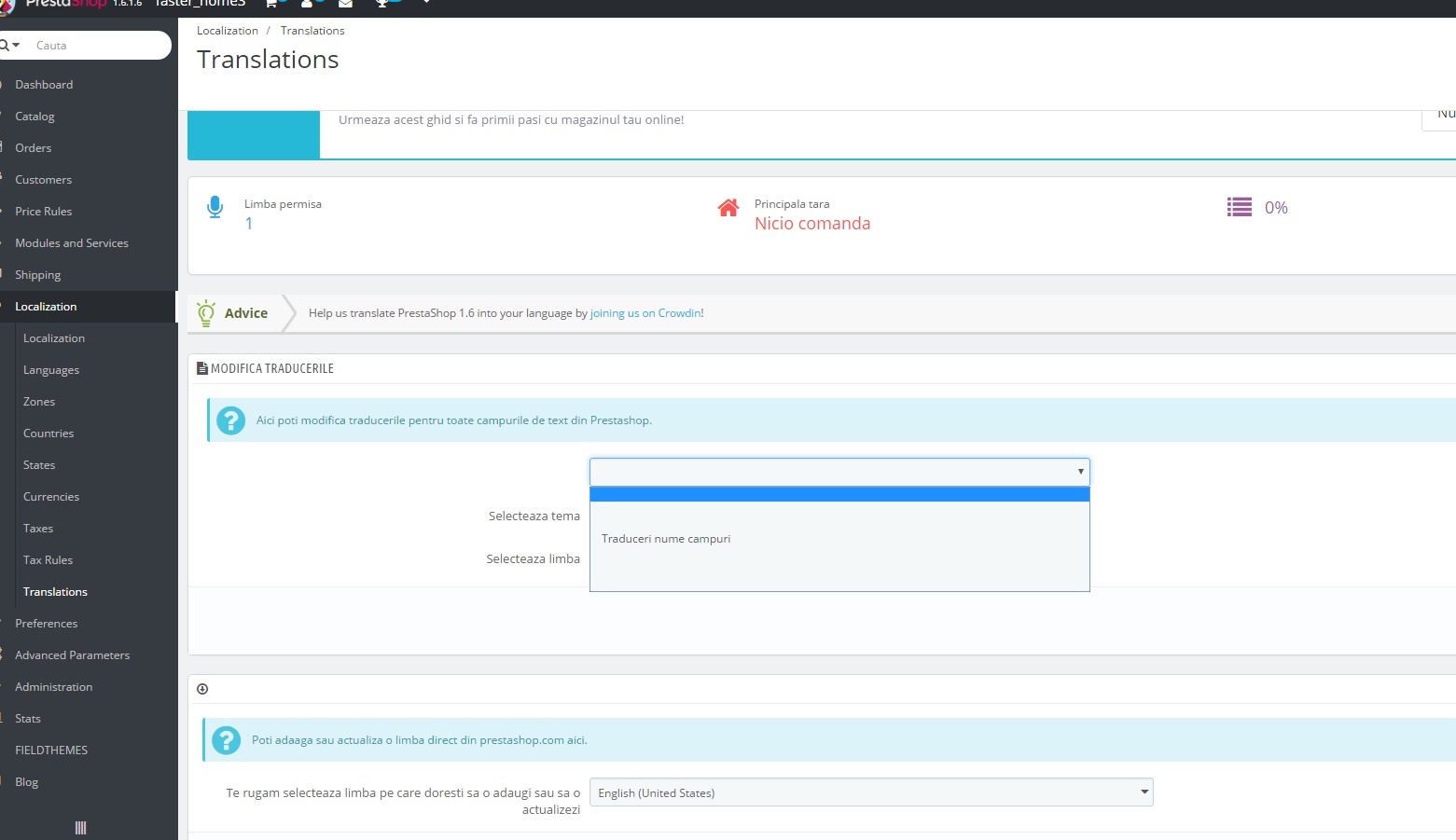The image size is (1456, 840).
Task: Open Tax Rules in the sidebar submenu
Action: [x=48, y=560]
